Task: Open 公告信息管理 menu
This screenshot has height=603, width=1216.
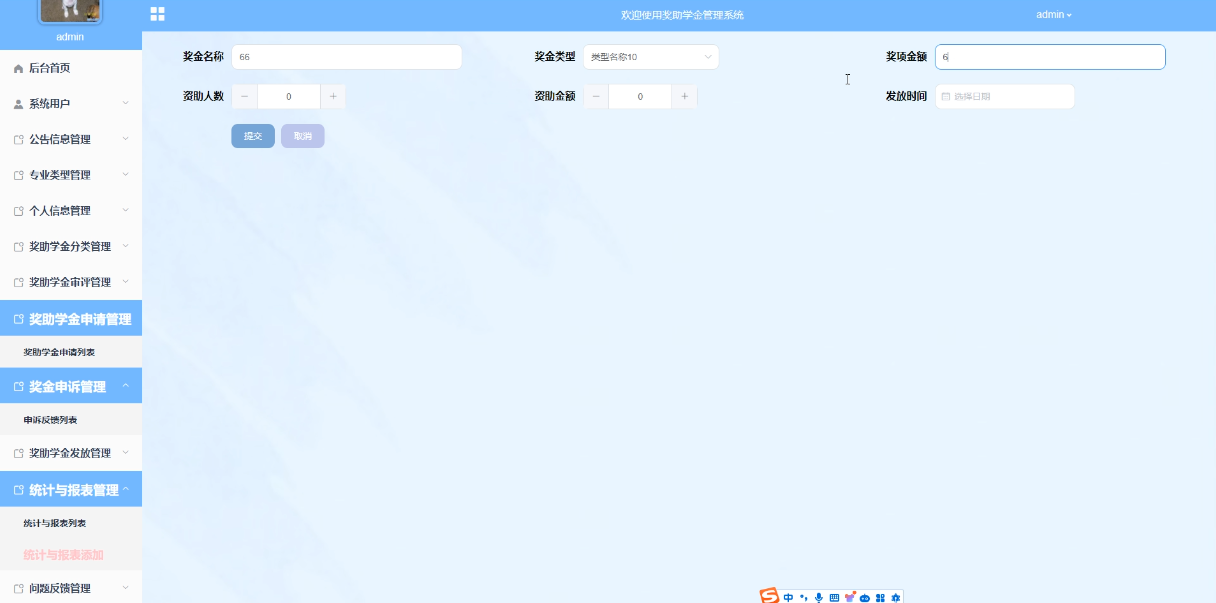Action: click(71, 139)
